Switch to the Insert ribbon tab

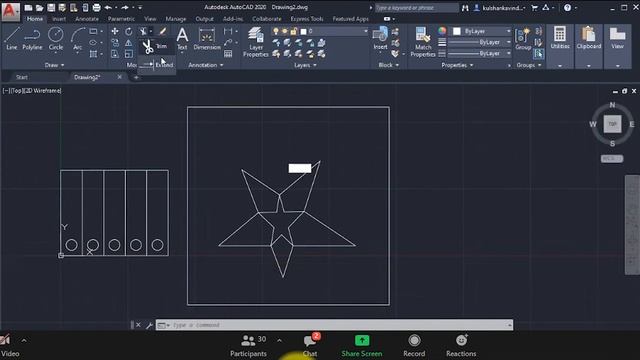(x=59, y=19)
